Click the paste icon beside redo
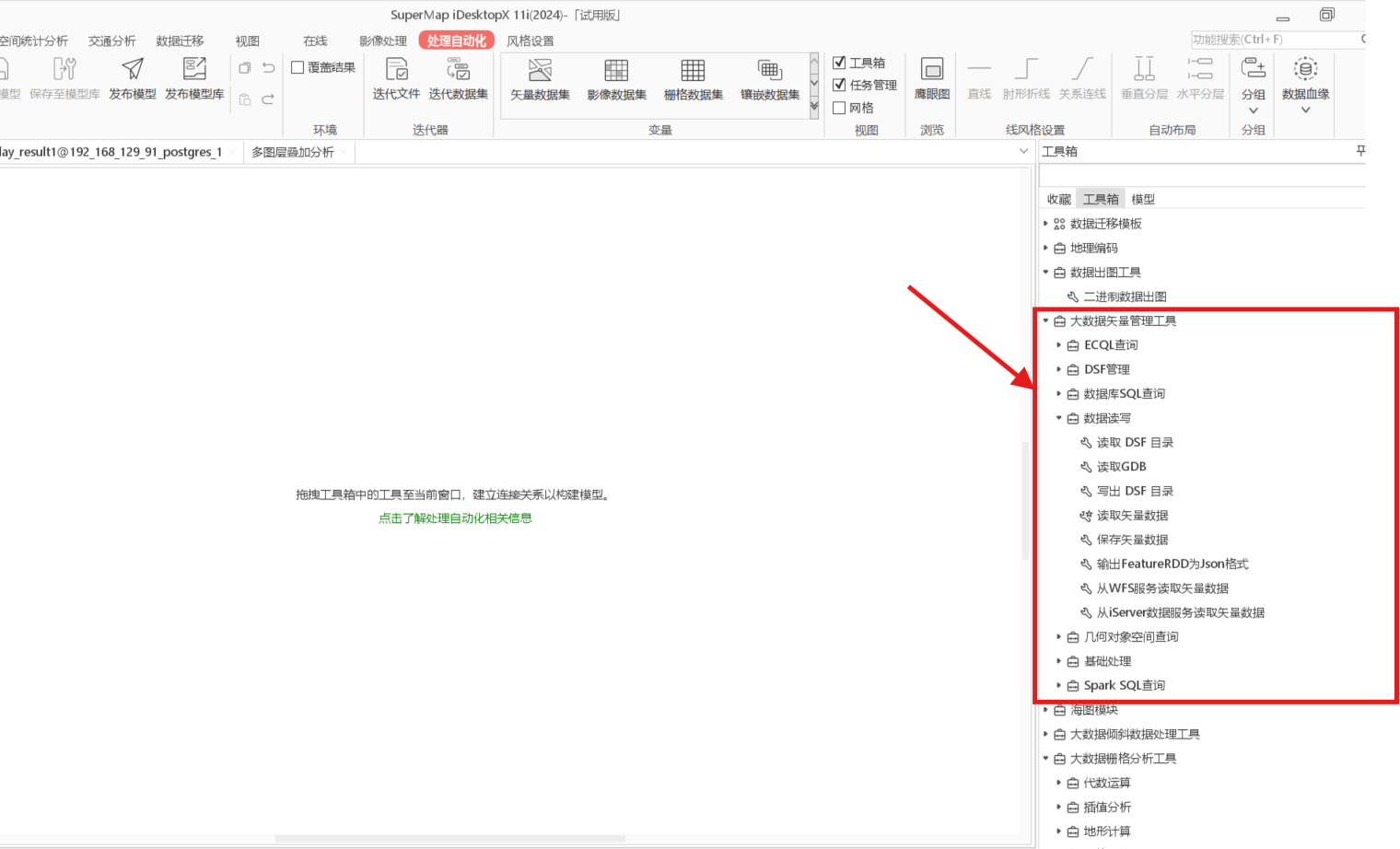This screenshot has height=849, width=1400. click(x=244, y=99)
